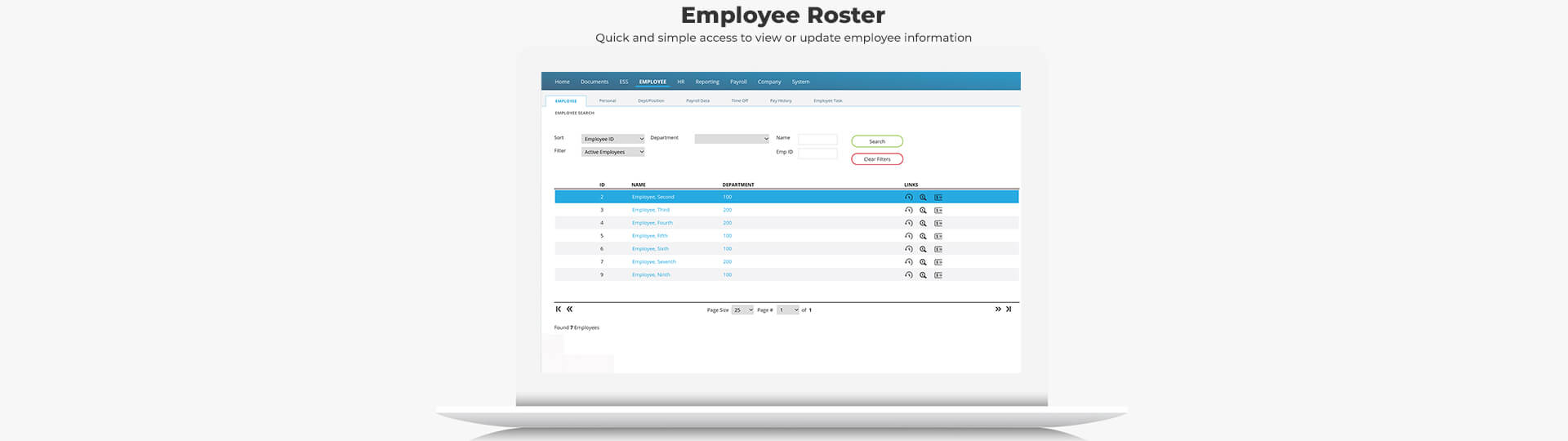1568x441 pixels.
Task: Change the Page Size dropdown
Action: point(742,310)
